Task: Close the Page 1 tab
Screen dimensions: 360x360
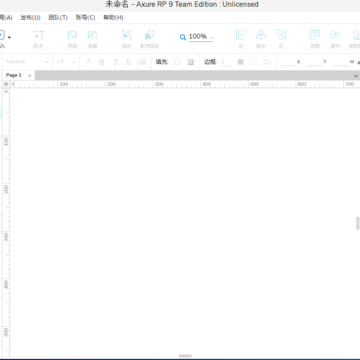Action: tap(30, 76)
